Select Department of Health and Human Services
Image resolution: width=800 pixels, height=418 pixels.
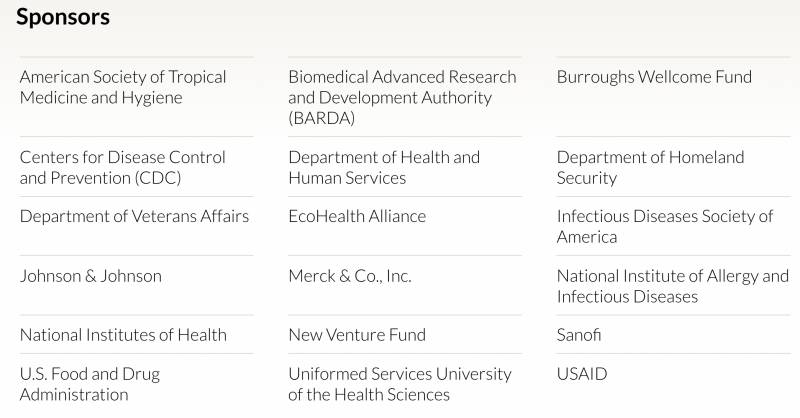(x=384, y=167)
